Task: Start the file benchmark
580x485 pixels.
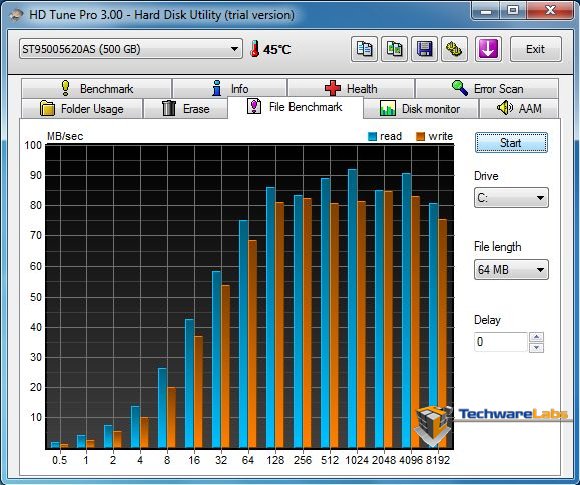Action: coord(511,143)
